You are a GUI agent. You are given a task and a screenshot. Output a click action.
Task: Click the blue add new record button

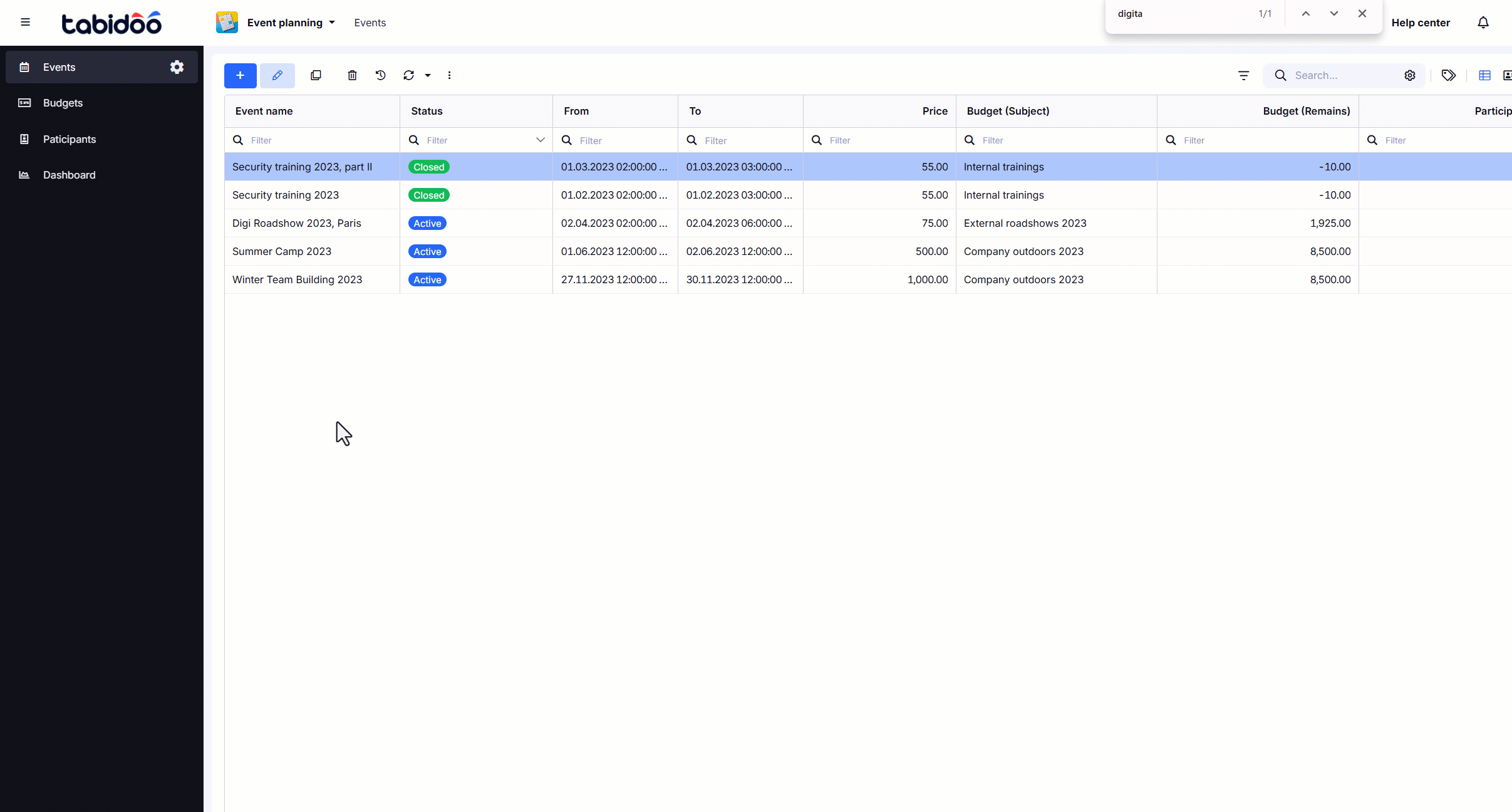(240, 75)
